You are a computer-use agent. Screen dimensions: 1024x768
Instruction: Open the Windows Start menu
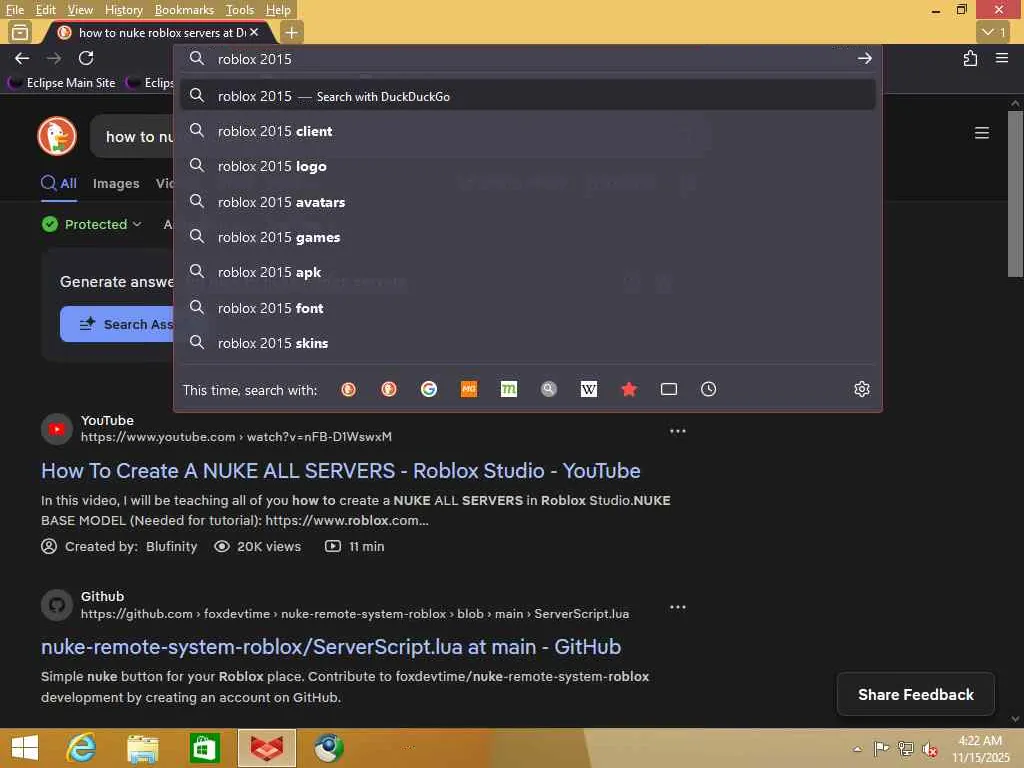click(x=25, y=748)
